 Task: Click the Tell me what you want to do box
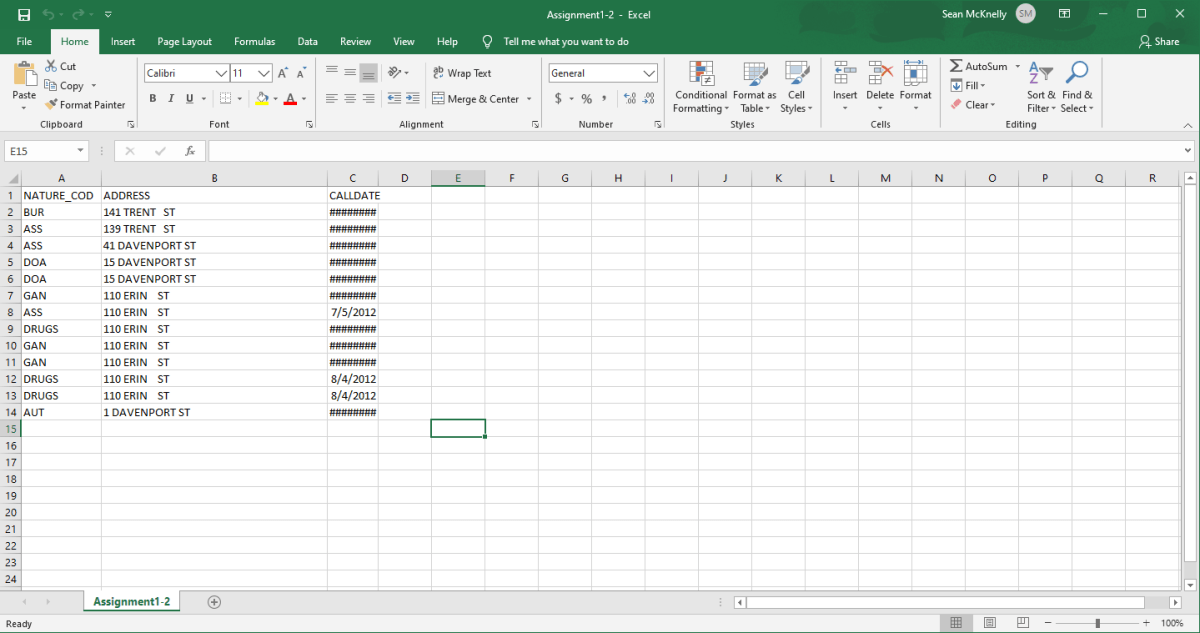(x=566, y=42)
